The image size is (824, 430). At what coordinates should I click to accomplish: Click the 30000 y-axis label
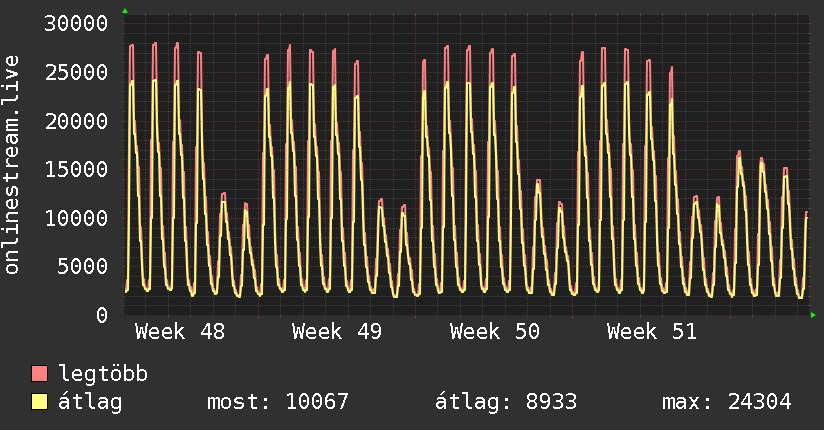[78, 24]
